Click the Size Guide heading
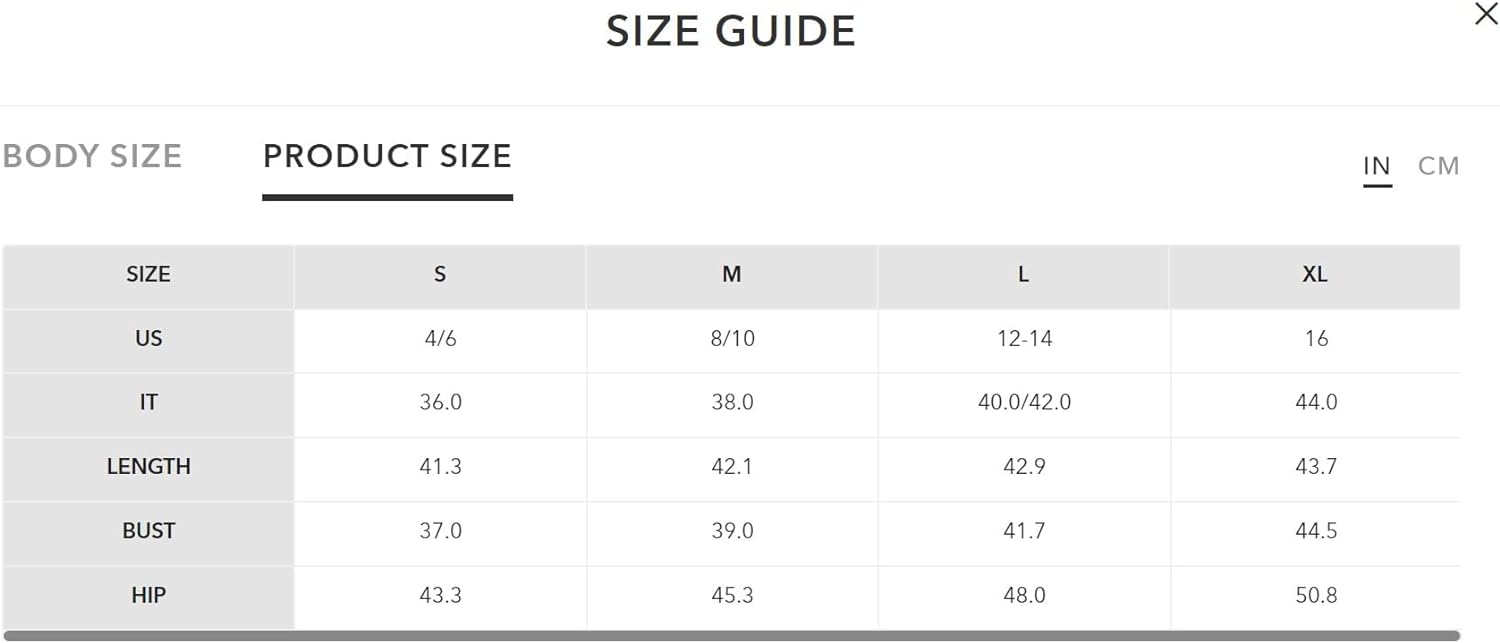This screenshot has width=1500, height=643. (731, 32)
